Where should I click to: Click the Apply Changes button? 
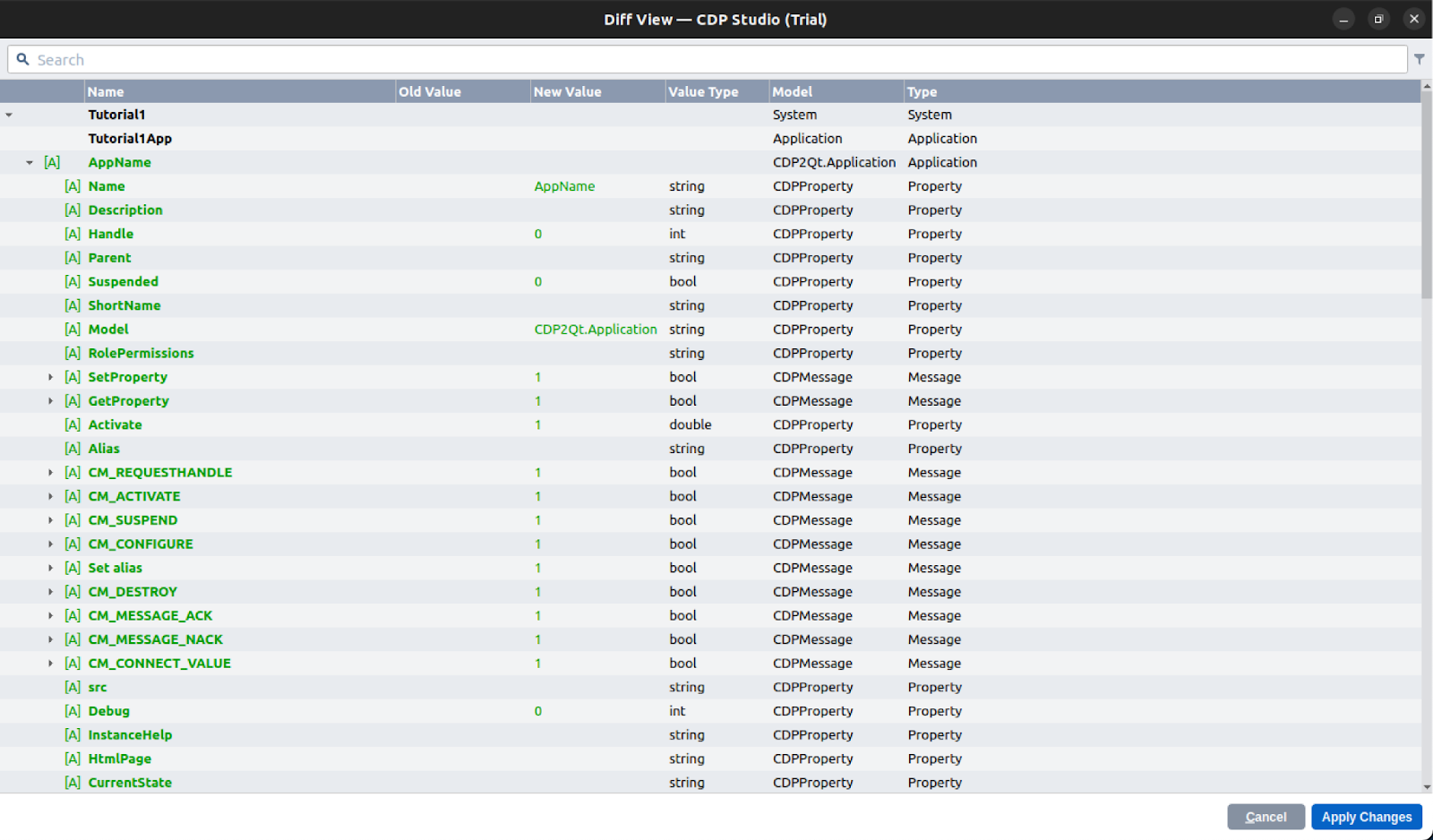pos(1367,817)
